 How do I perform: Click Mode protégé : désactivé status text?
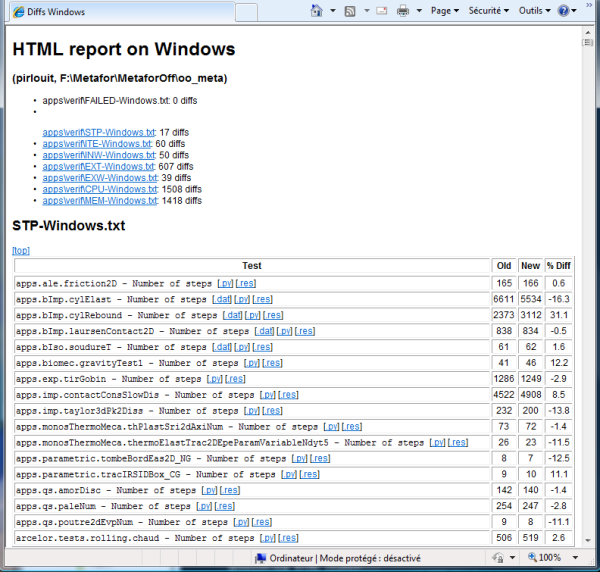click(x=370, y=559)
